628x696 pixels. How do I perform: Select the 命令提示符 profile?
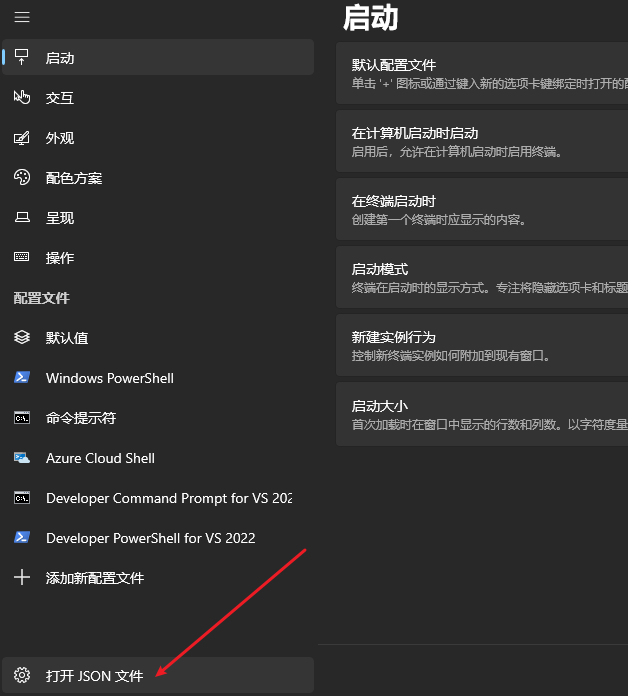click(81, 418)
